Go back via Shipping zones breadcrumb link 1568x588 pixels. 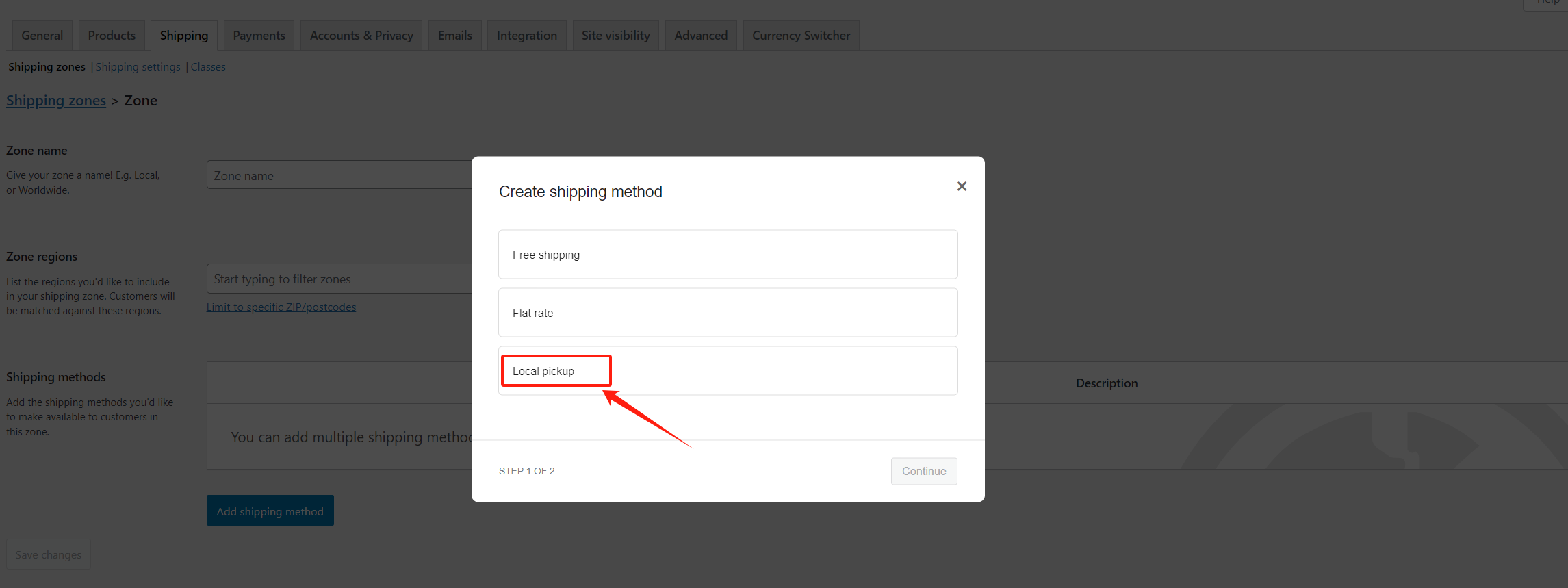(56, 101)
